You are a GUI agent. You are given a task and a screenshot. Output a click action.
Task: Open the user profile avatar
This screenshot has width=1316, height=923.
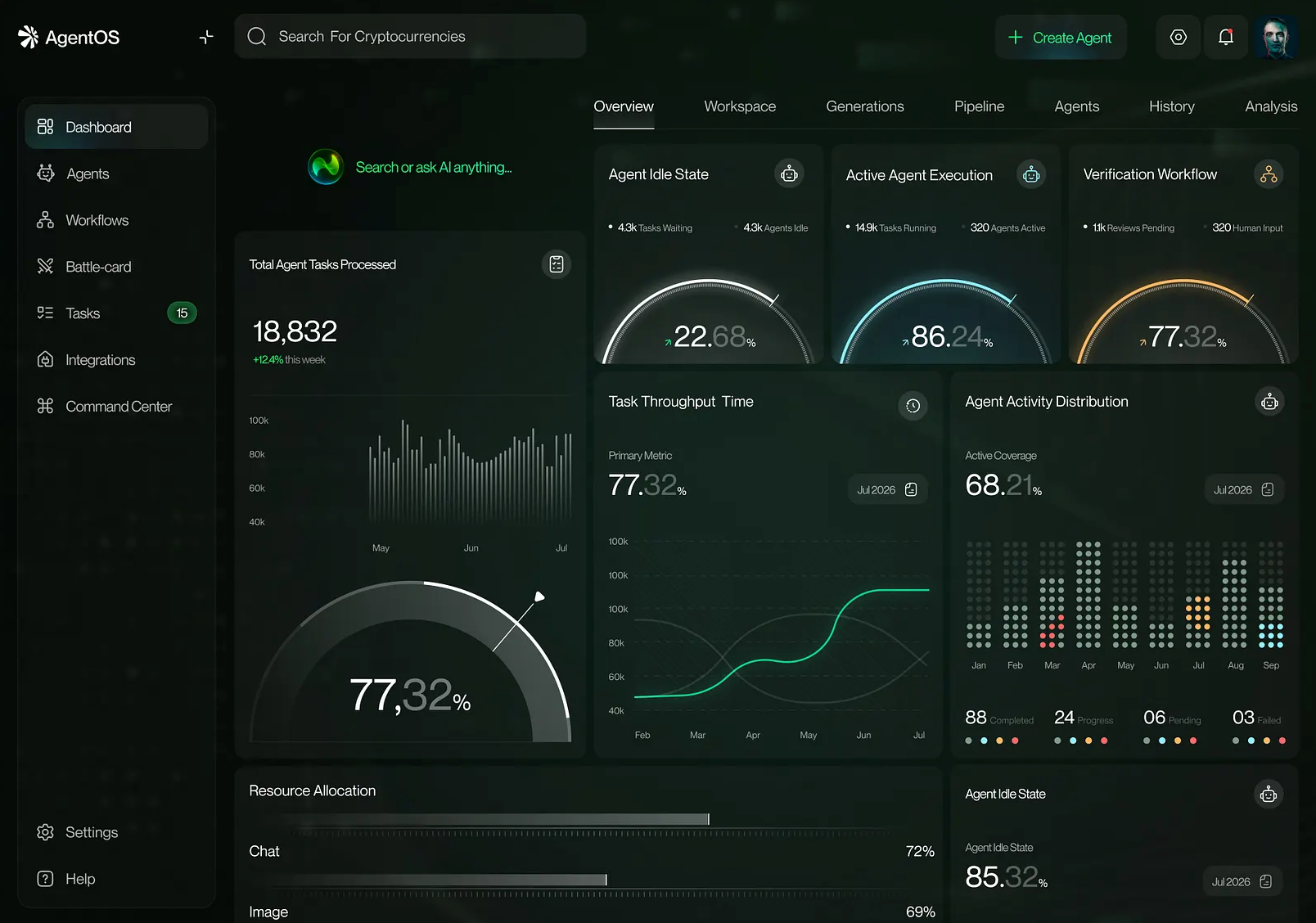(1274, 37)
